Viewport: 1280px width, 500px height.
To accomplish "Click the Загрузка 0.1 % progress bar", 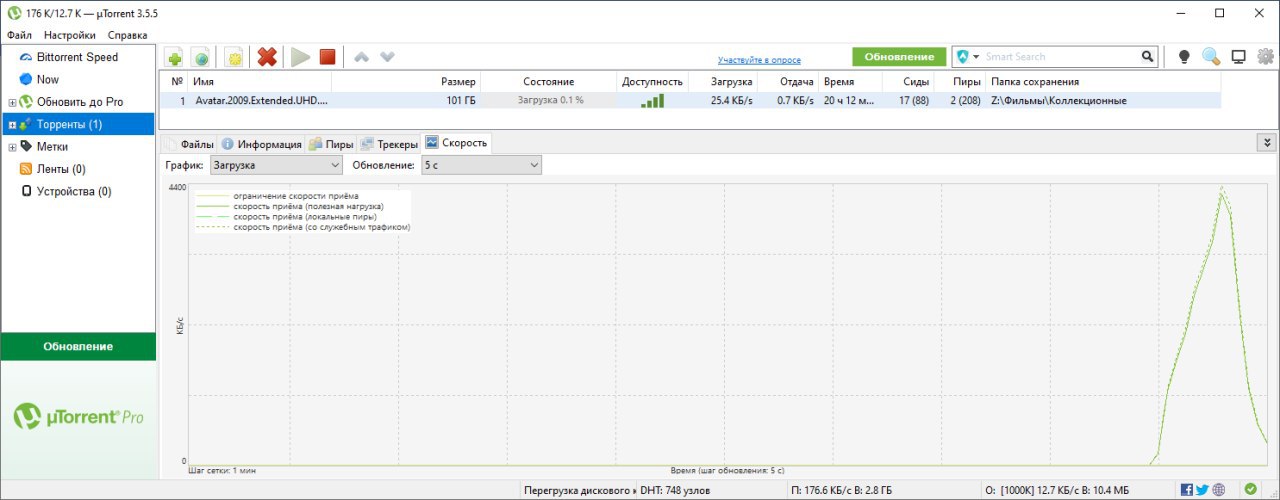I will coord(549,100).
